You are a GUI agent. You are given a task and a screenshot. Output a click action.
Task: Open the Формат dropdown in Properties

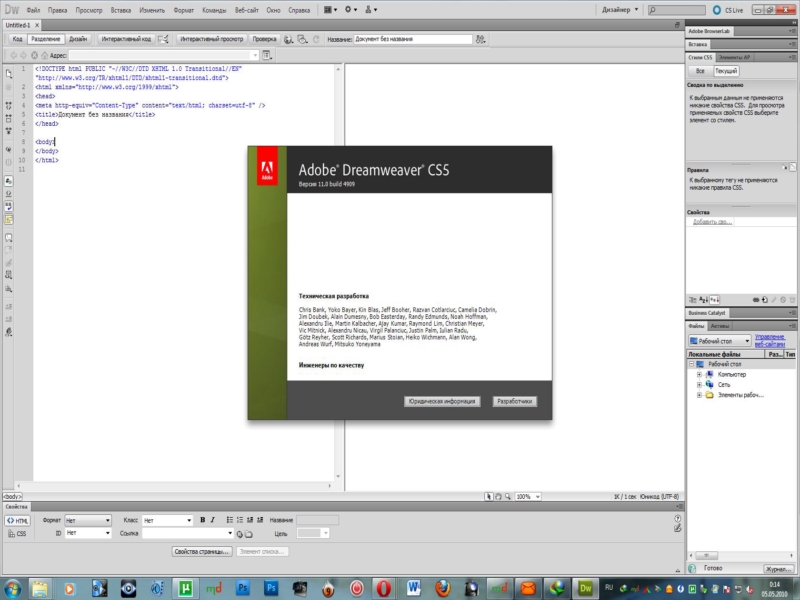pos(88,520)
